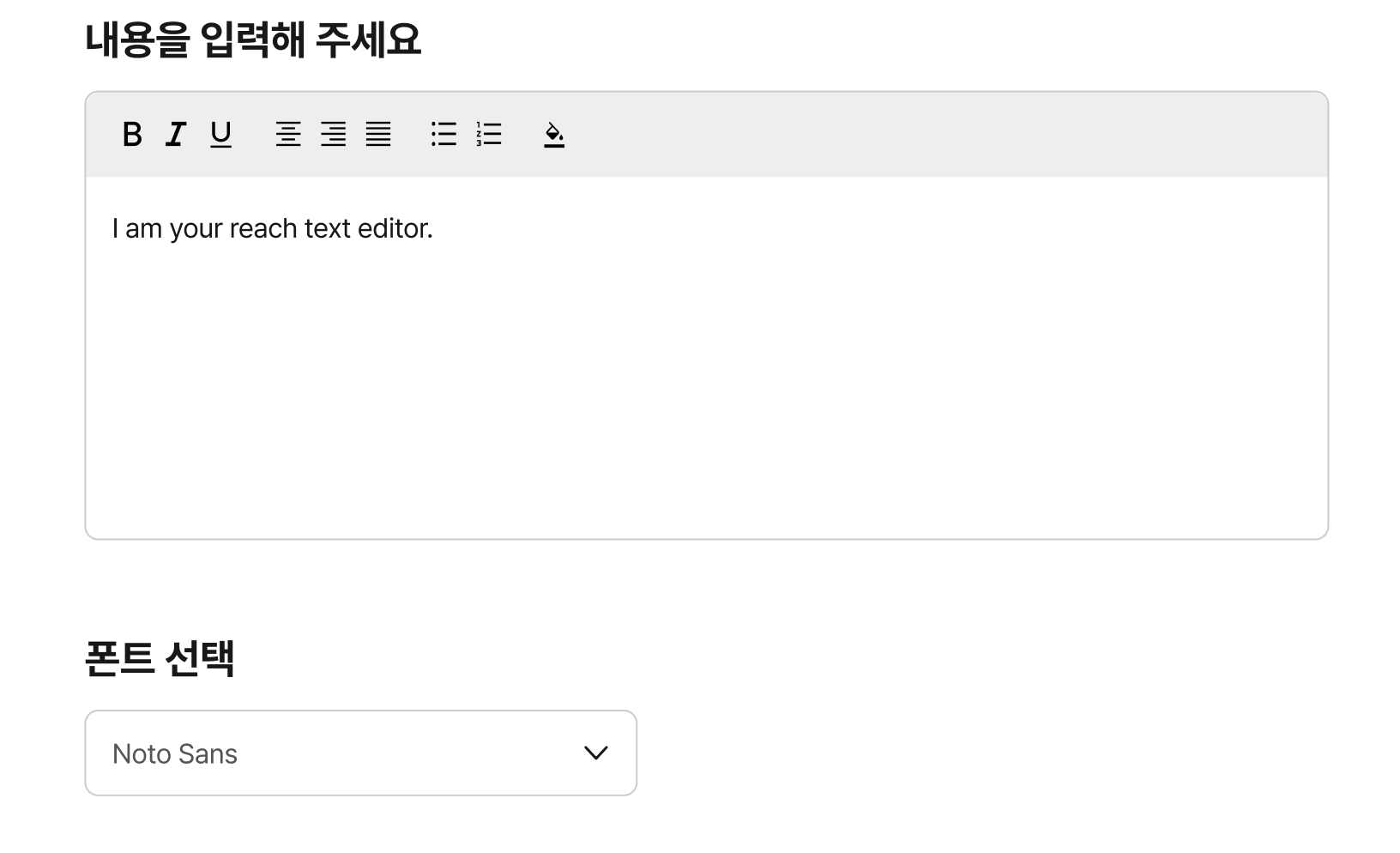The width and height of the screenshot is (1400, 853).
Task: Click the sentence 'I am your reach text editor.'
Action: coord(273,228)
